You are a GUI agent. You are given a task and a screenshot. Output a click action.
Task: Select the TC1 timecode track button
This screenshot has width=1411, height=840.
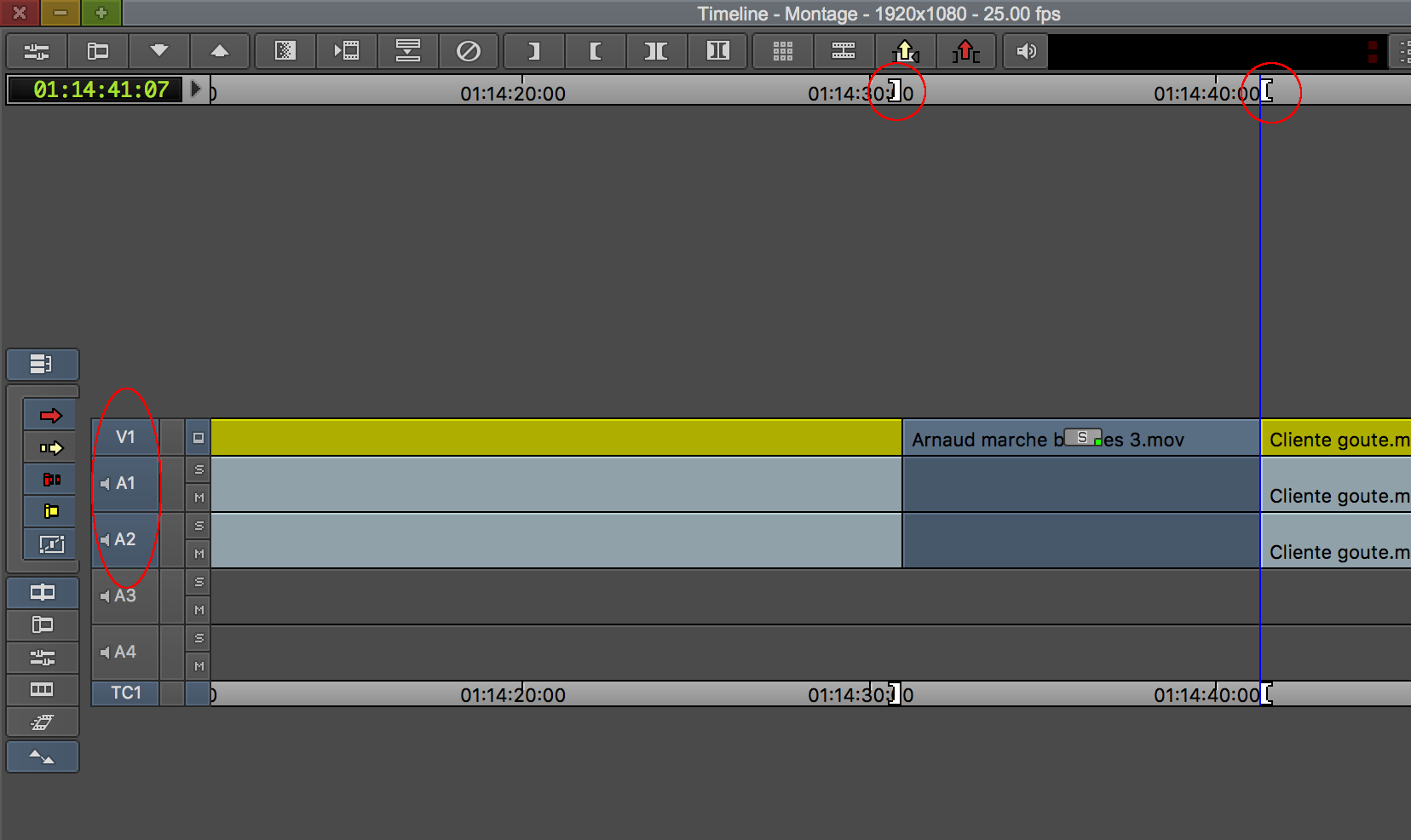[125, 693]
